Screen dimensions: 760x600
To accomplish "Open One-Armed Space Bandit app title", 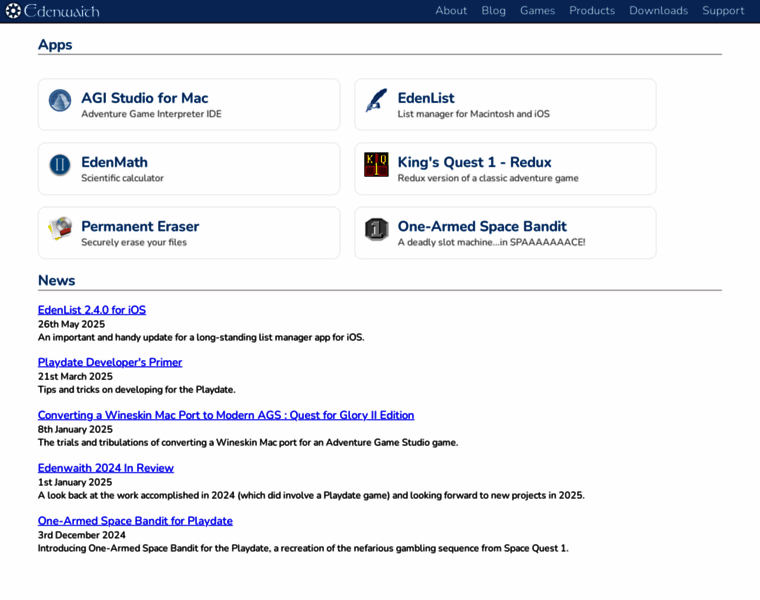I will pos(482,226).
